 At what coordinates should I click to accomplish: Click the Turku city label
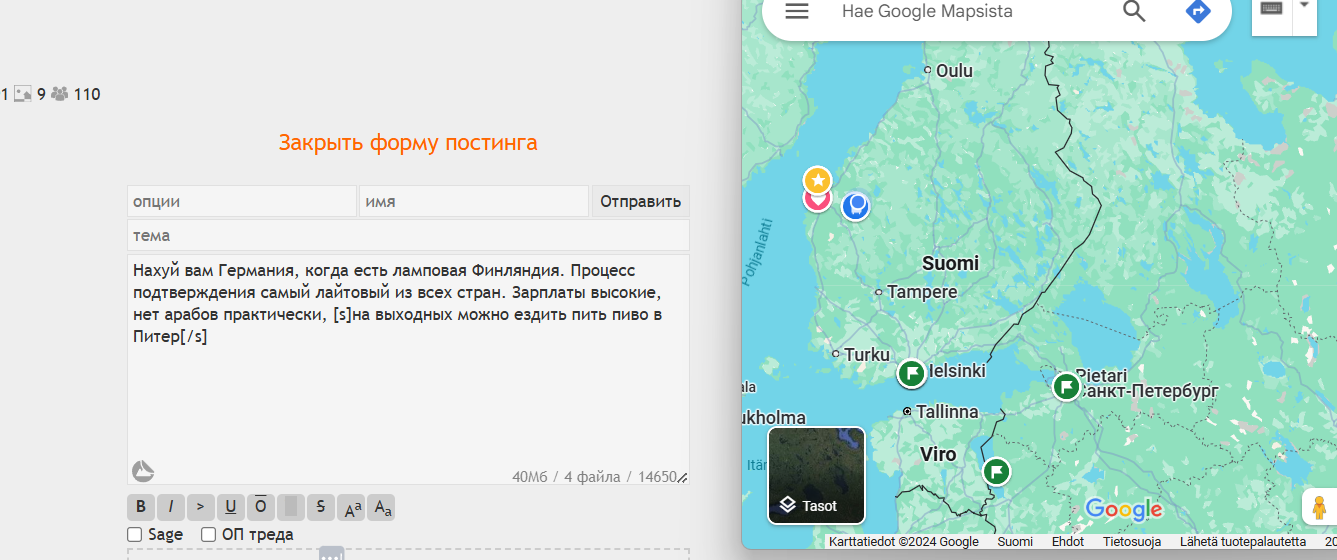[x=866, y=354]
